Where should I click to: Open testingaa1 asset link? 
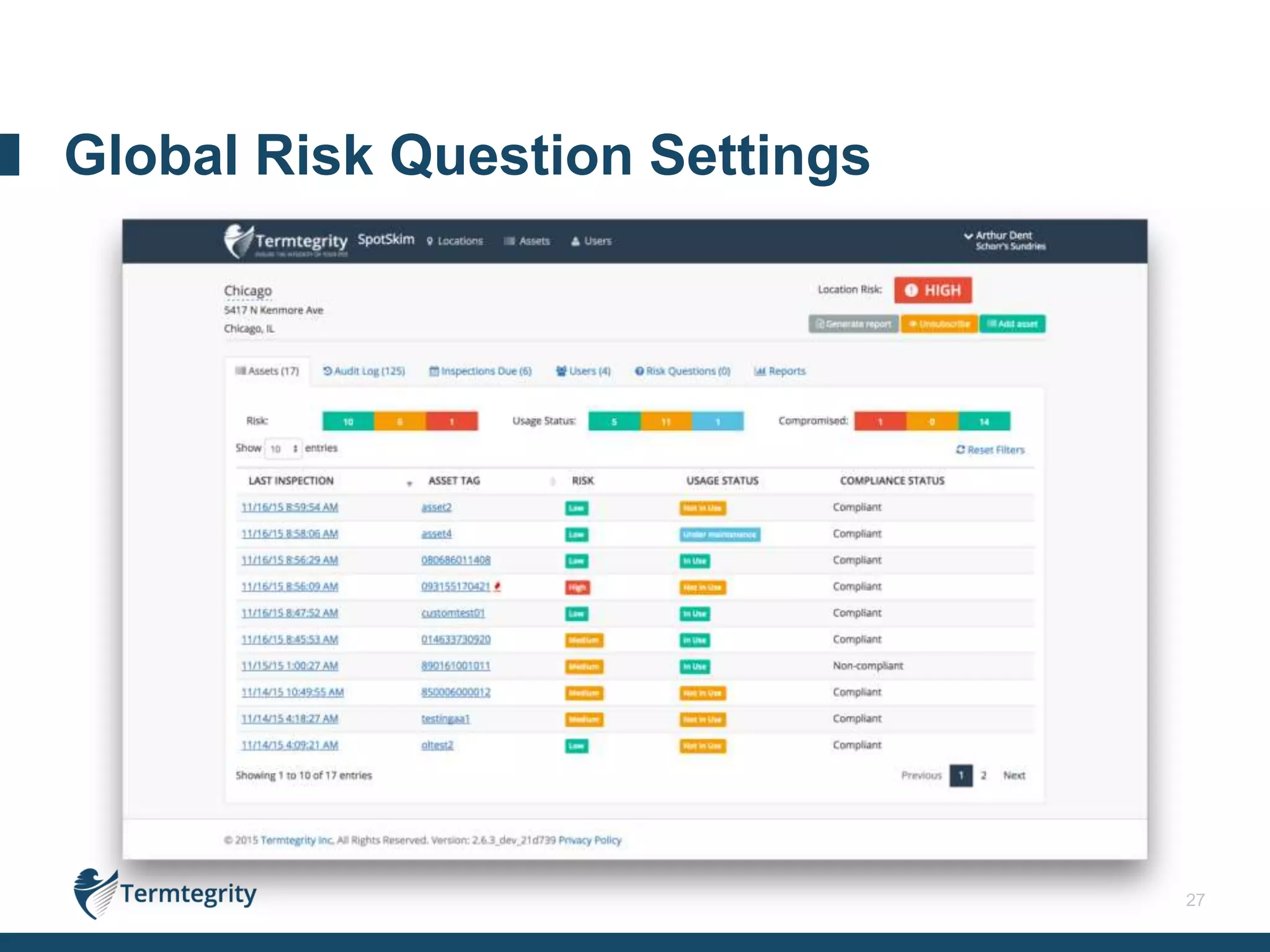click(x=445, y=719)
